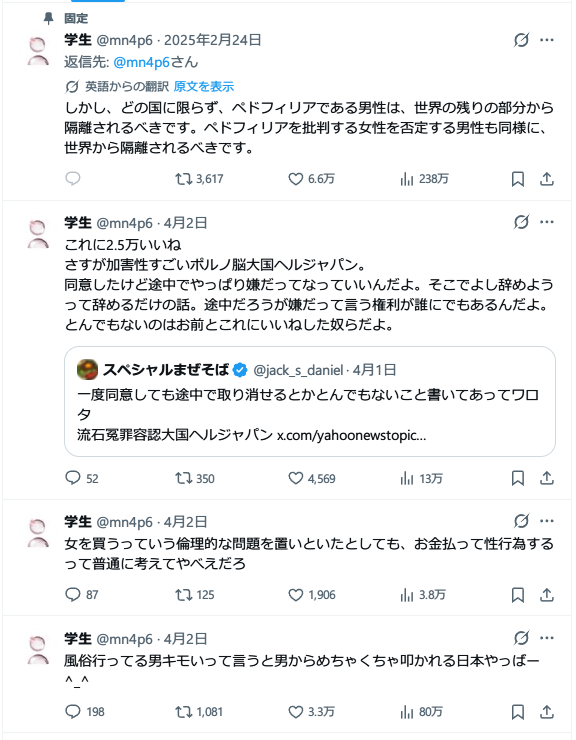The width and height of the screenshot is (576, 740).
Task: Open more menu on 女を買う post
Action: pyautogui.click(x=547, y=521)
